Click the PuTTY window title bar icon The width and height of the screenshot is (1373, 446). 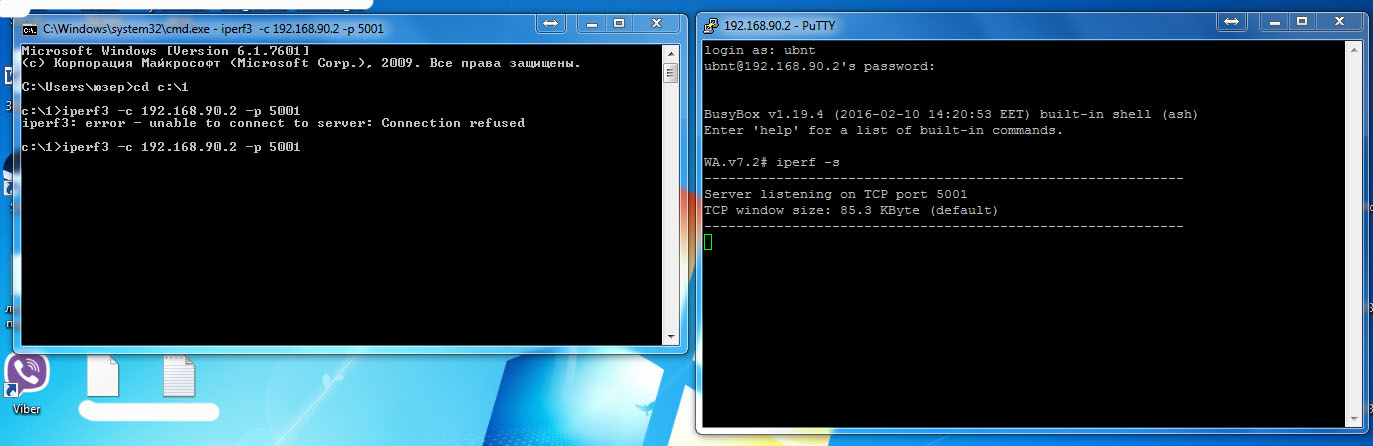tap(711, 25)
